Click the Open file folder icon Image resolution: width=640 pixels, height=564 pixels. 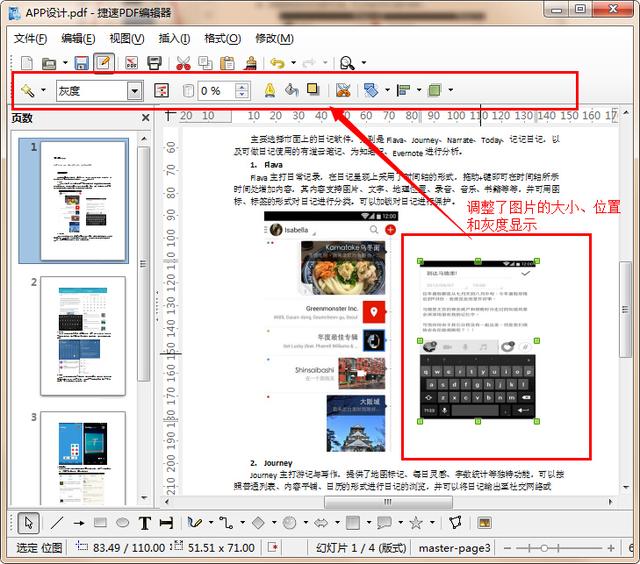(x=49, y=63)
